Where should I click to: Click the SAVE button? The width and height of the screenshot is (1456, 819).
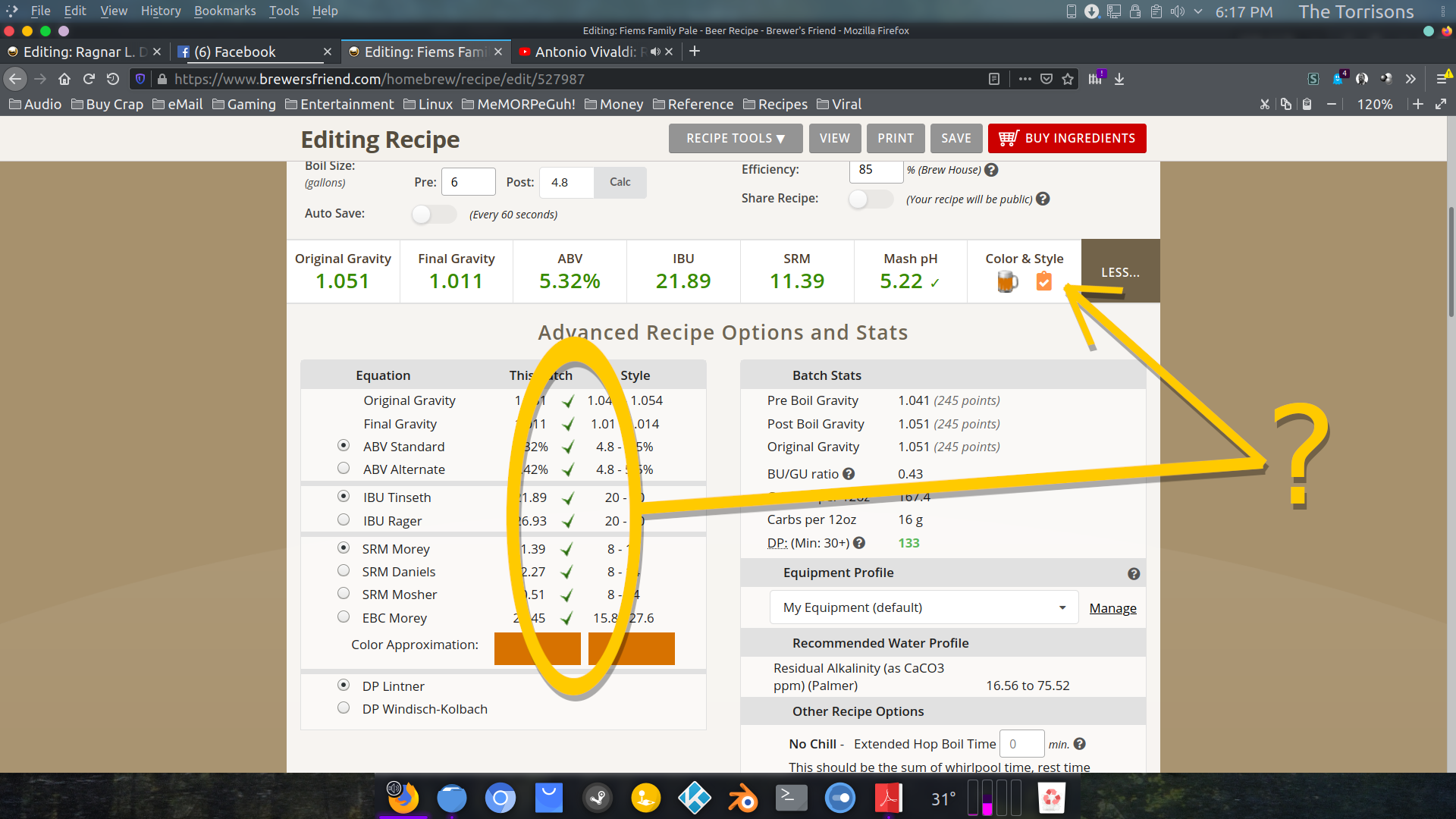pyautogui.click(x=956, y=138)
